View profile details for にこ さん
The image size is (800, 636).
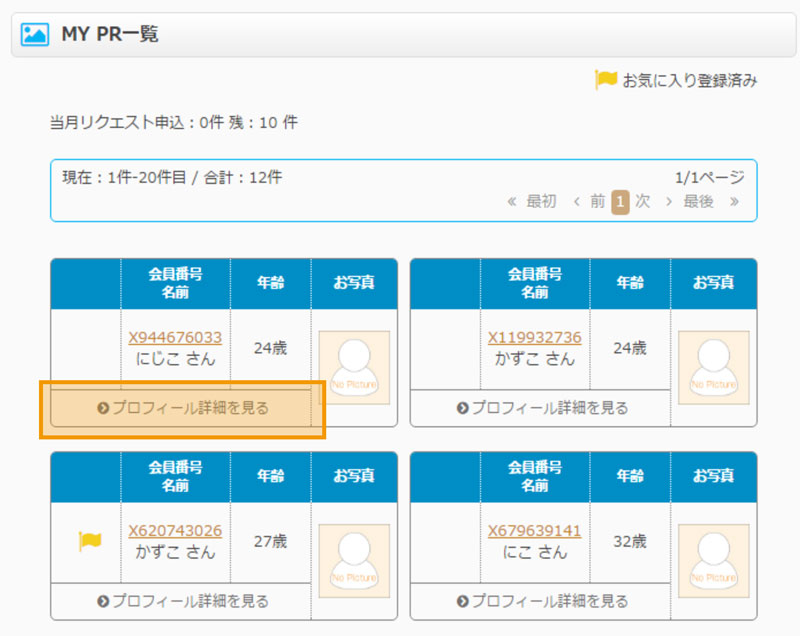click(x=541, y=601)
